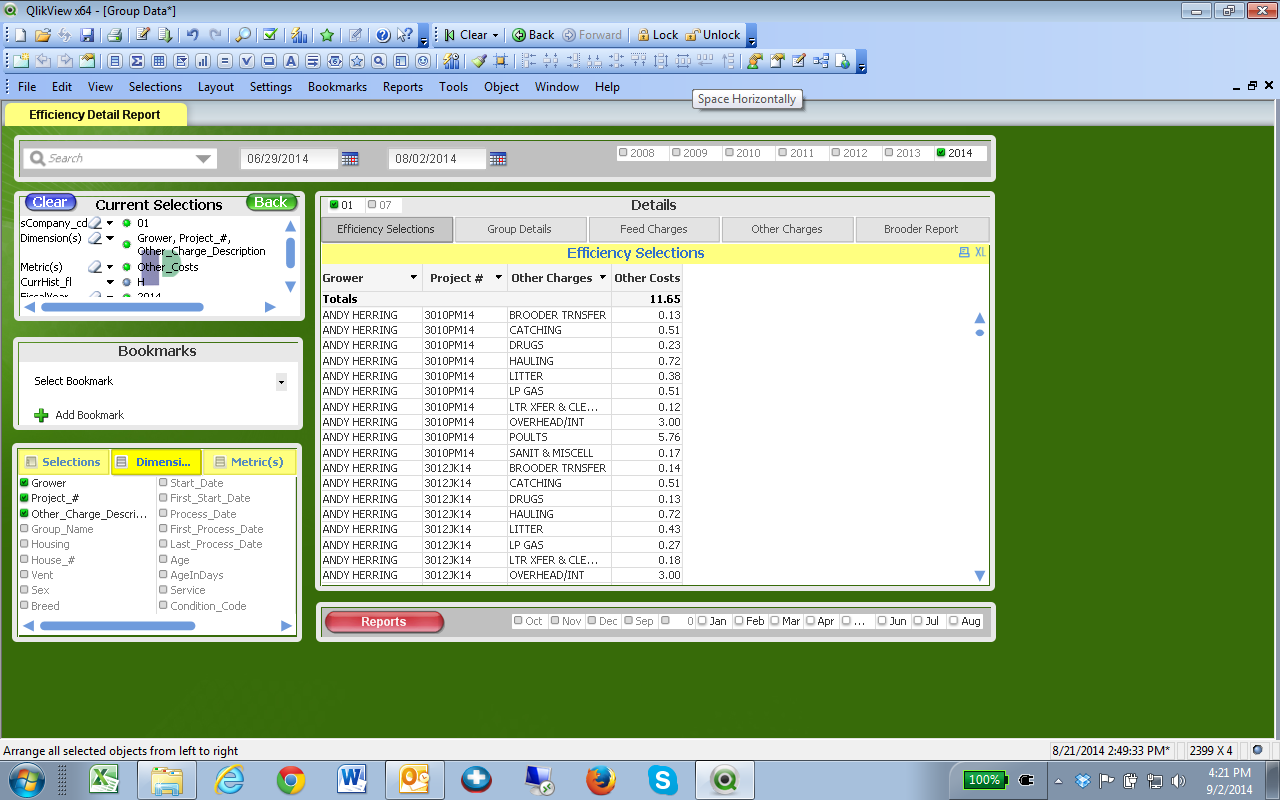This screenshot has width=1280, height=800.
Task: Open calendar picker next to 06/29/2014
Action: click(x=350, y=159)
